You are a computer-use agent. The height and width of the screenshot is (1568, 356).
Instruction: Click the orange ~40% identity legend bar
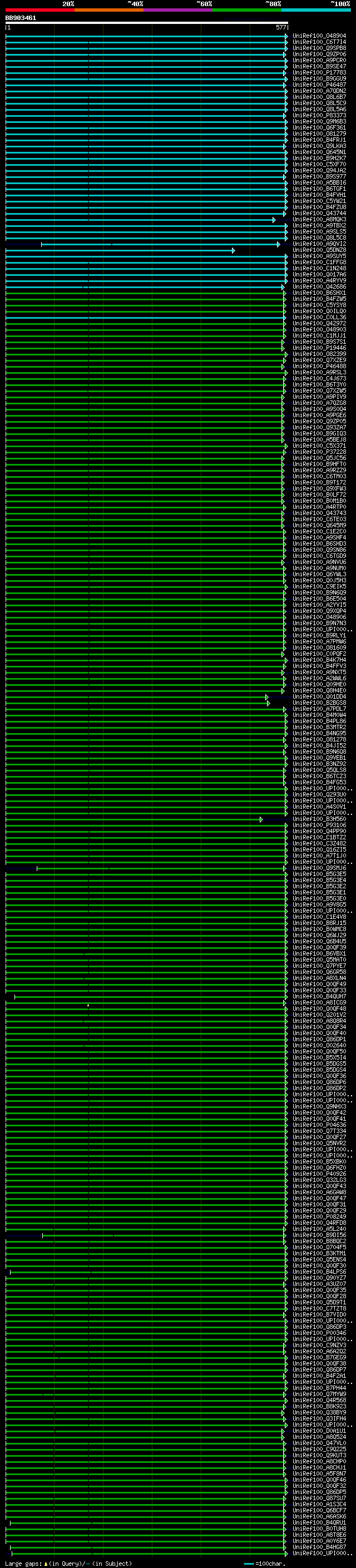[109, 10]
